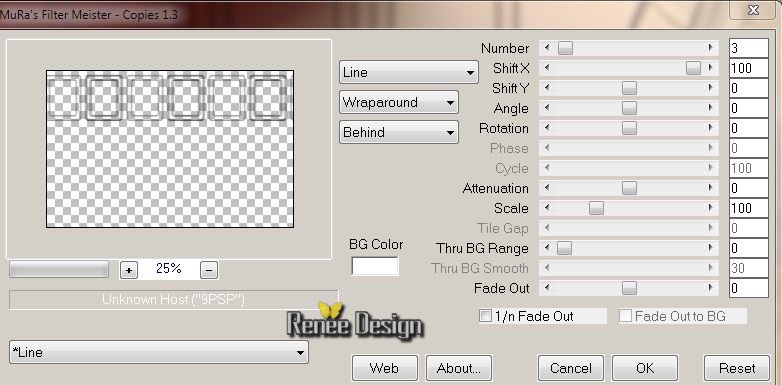Open the Wraparound dropdown
The height and width of the screenshot is (385, 782).
[398, 102]
